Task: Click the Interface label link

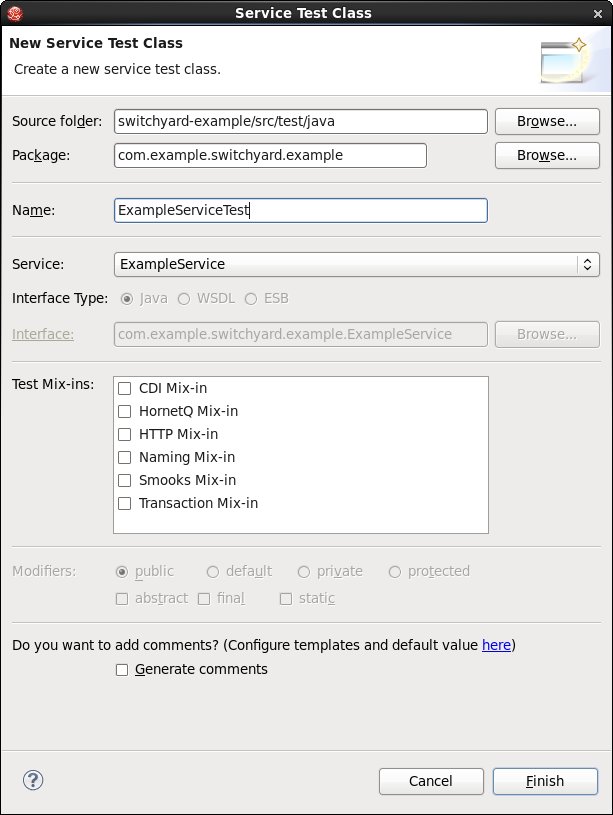Action: pos(43,334)
